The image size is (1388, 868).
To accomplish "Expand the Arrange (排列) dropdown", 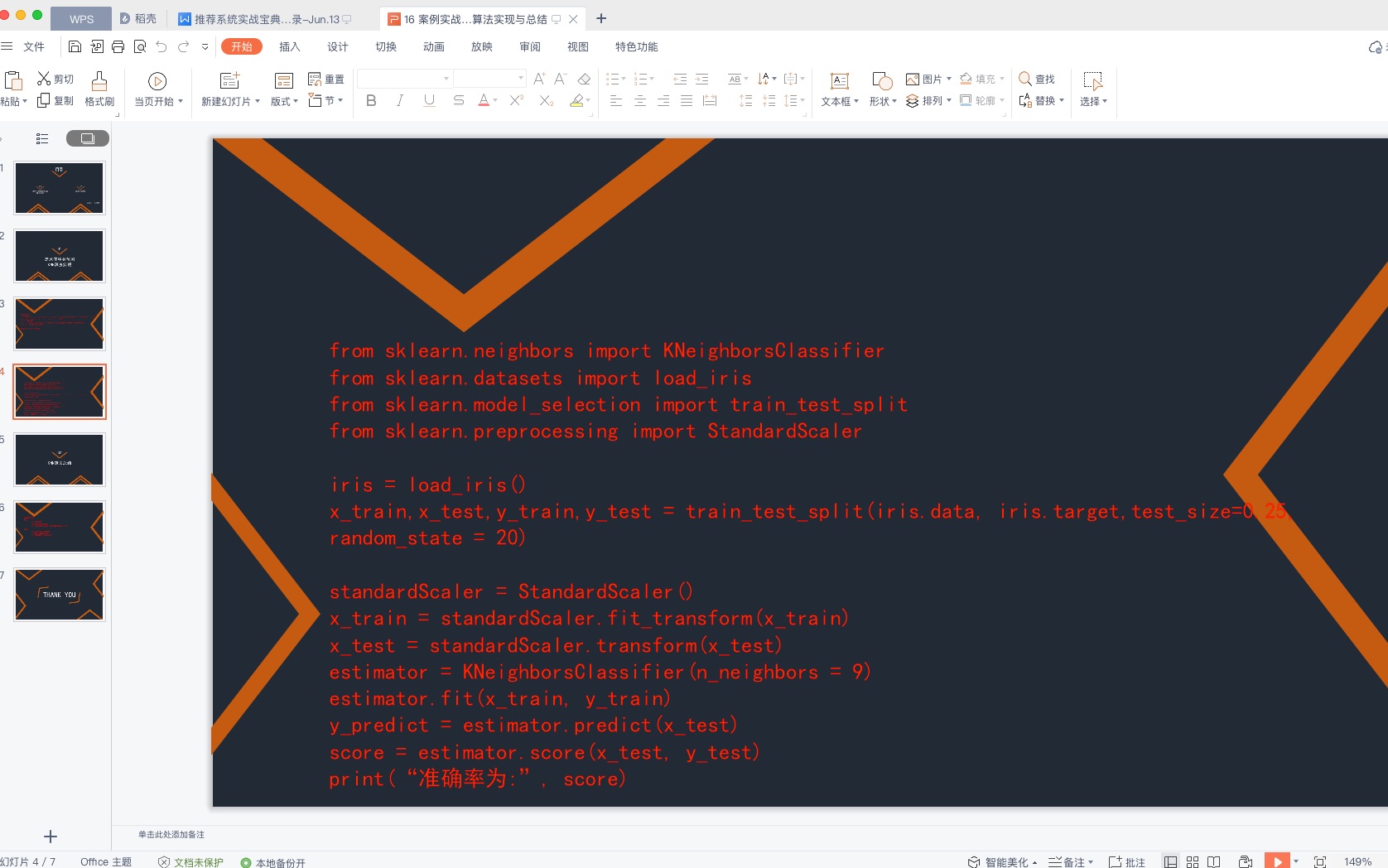I will [948, 100].
